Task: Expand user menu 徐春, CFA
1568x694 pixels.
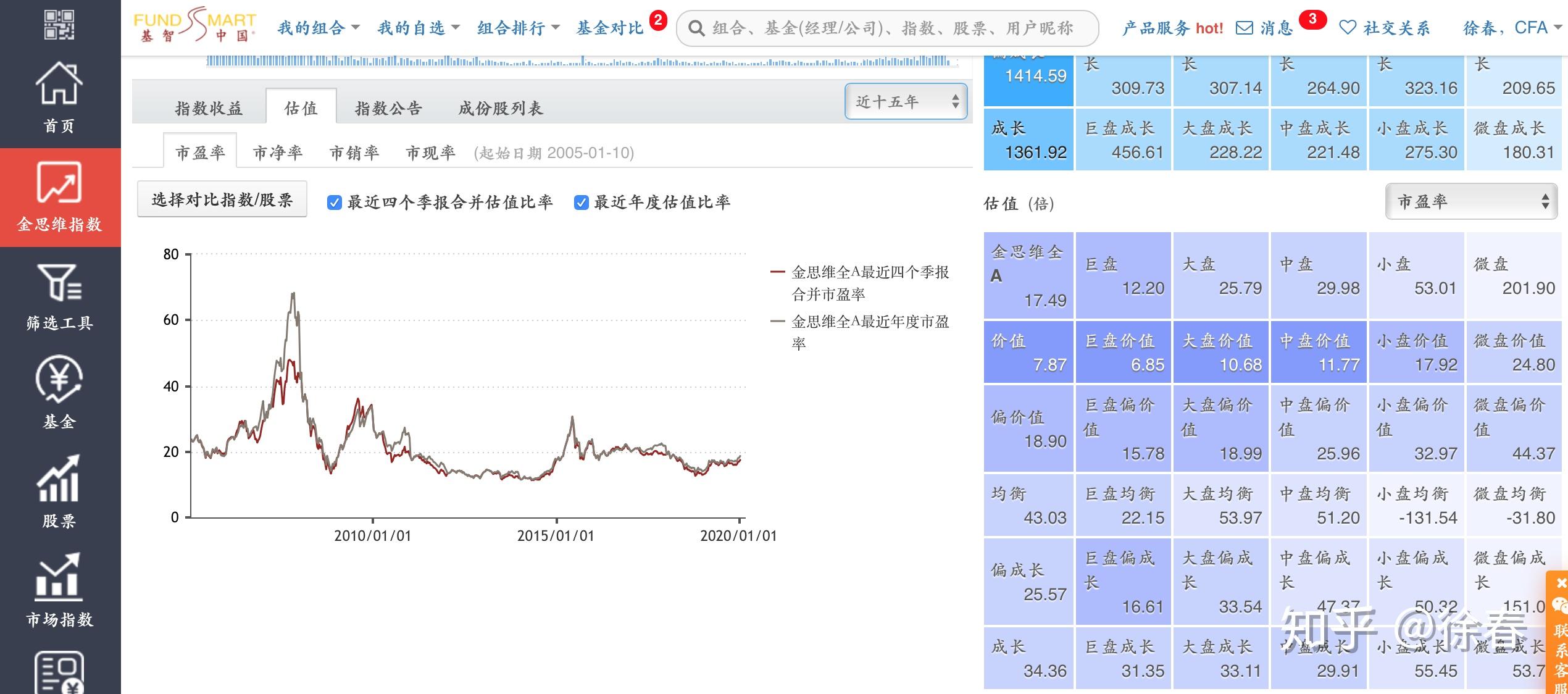Action: coord(1512,28)
